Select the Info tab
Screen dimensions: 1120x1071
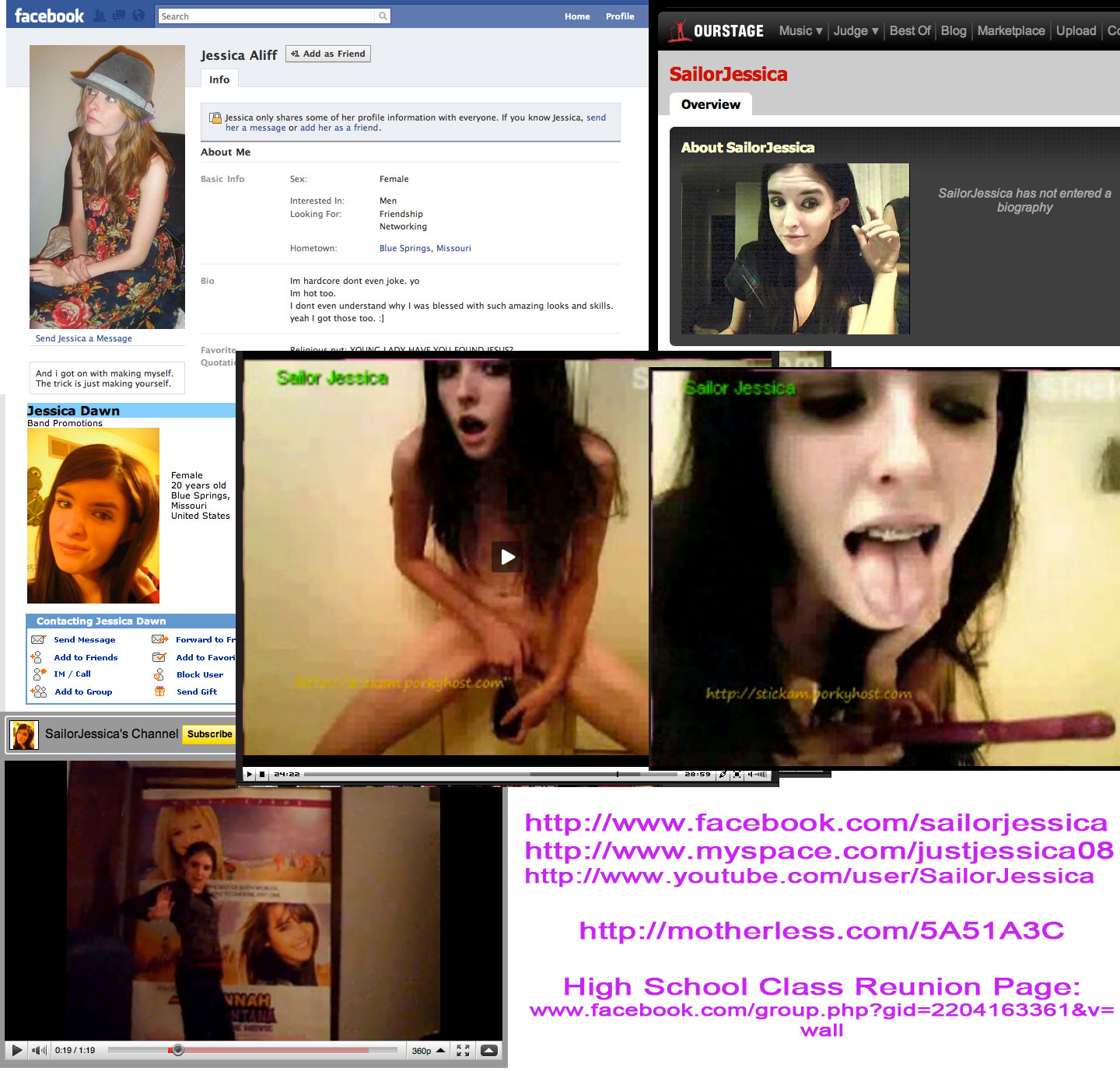point(219,79)
